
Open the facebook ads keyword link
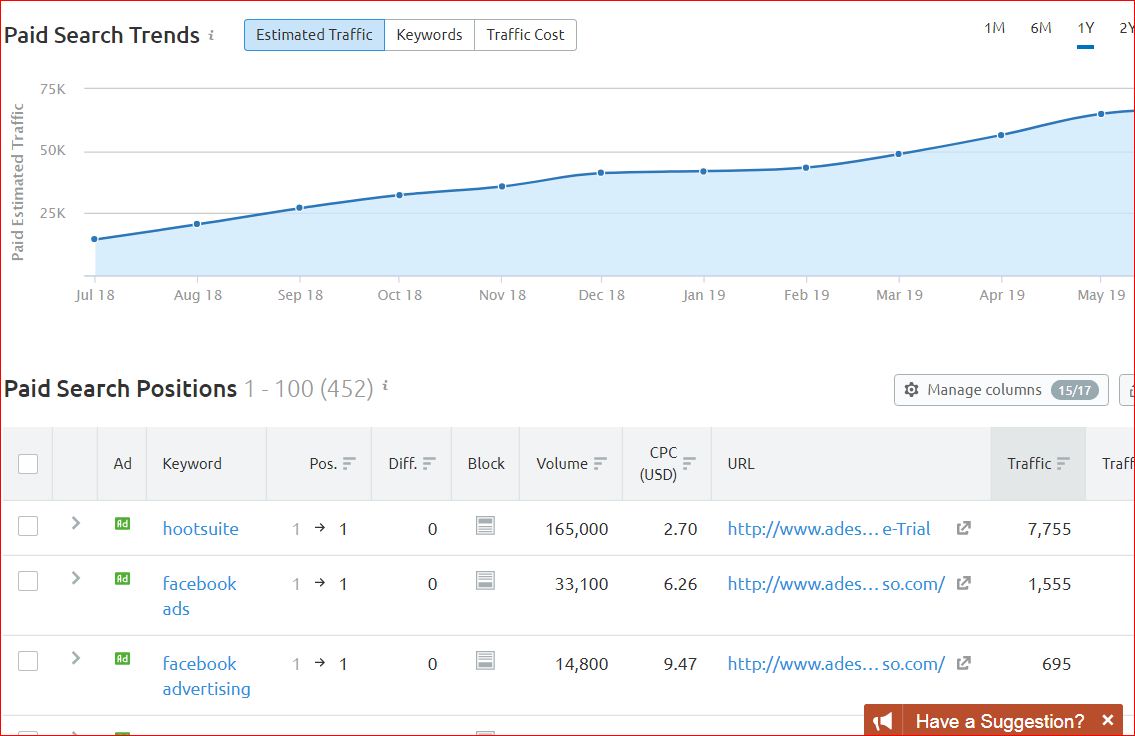tap(199, 596)
